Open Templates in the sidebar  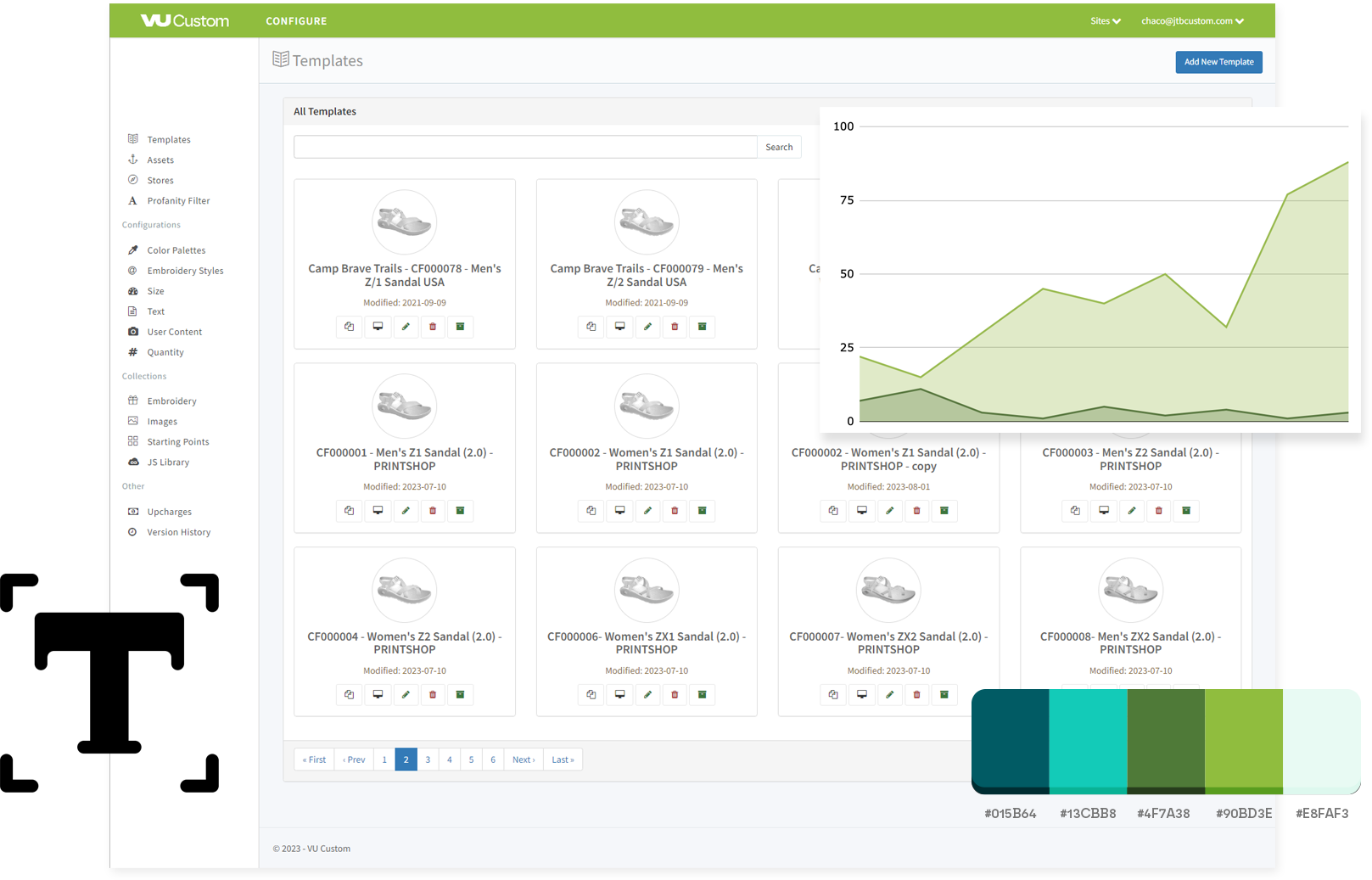pyautogui.click(x=169, y=139)
